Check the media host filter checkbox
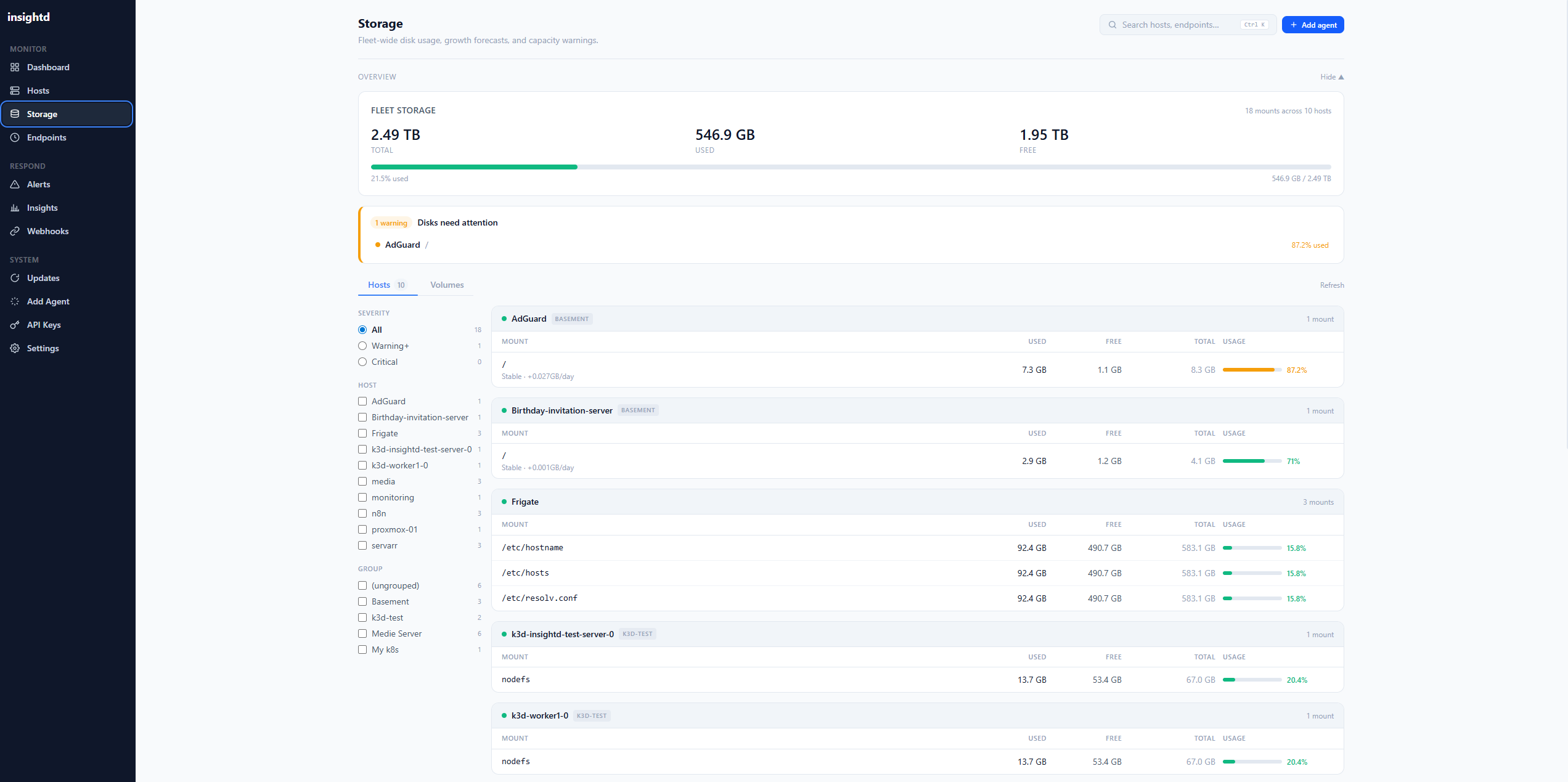 tap(362, 481)
